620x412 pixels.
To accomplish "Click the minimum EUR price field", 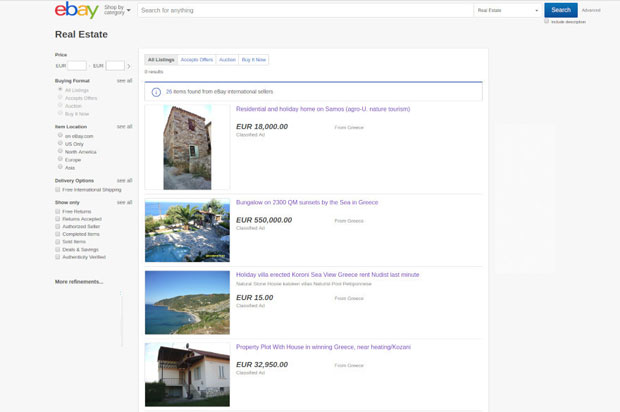I will [x=77, y=66].
